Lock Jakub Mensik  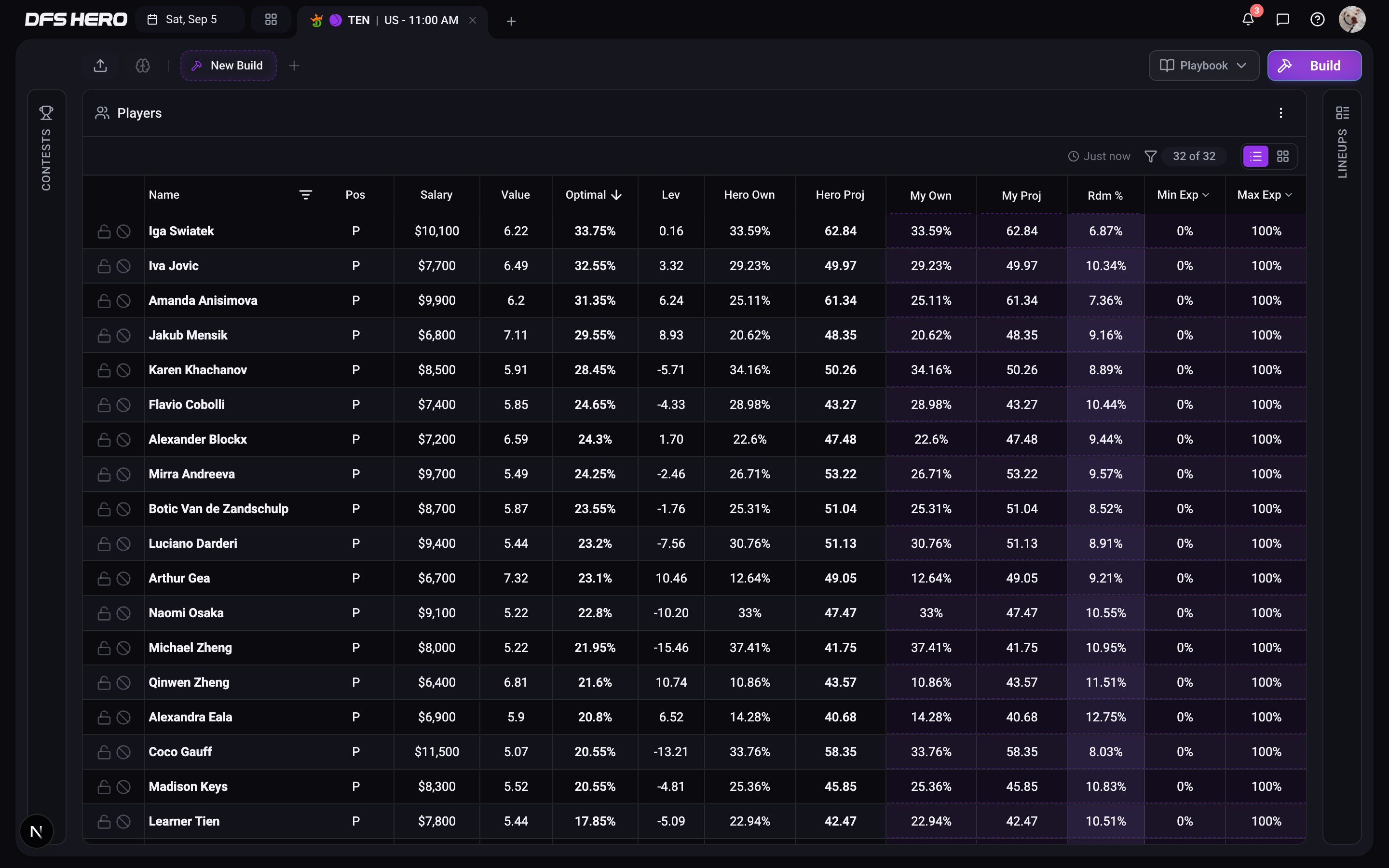(104, 335)
